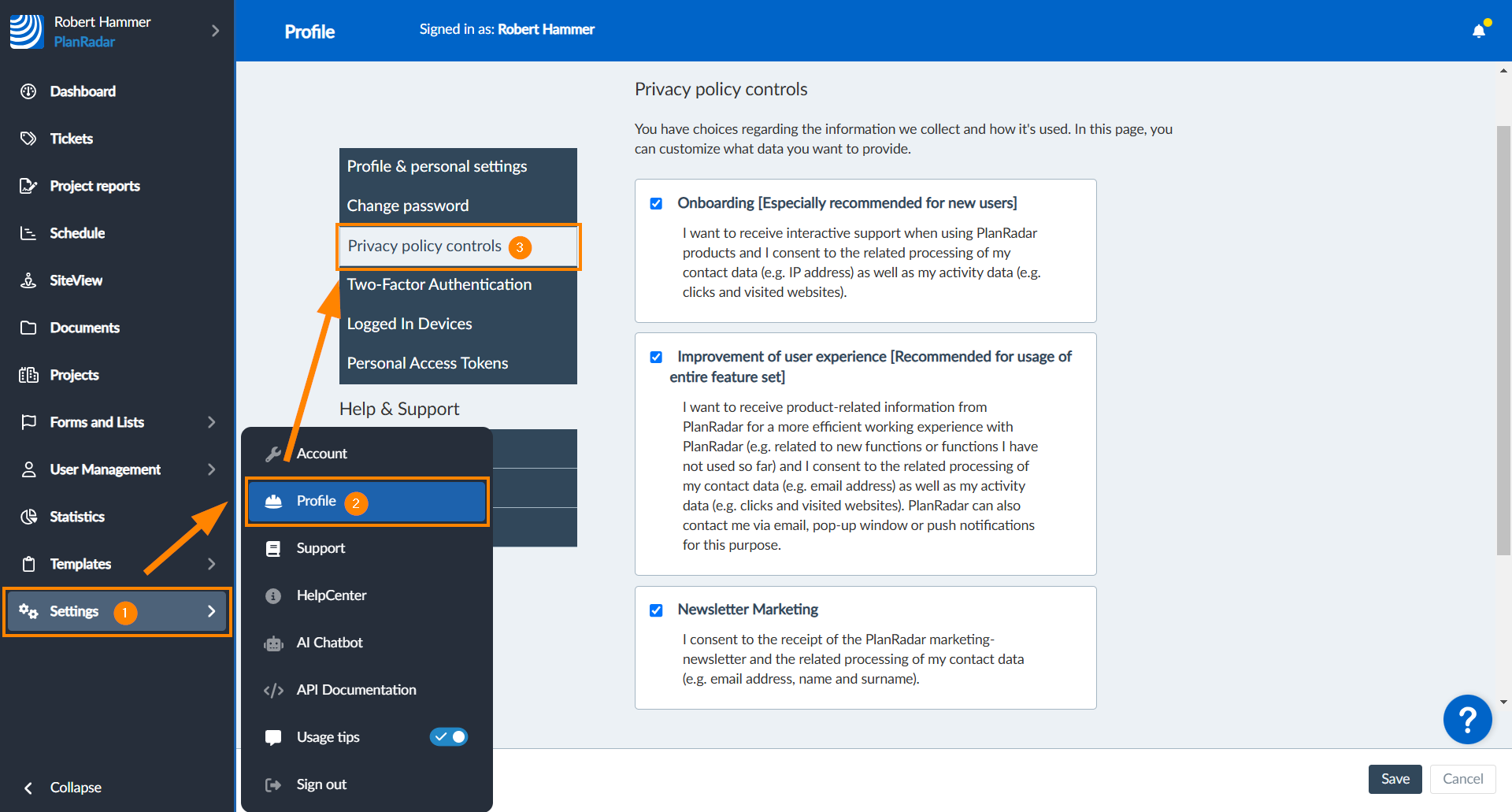The height and width of the screenshot is (812, 1512).
Task: Click the HelpCenter info icon
Action: [x=273, y=595]
